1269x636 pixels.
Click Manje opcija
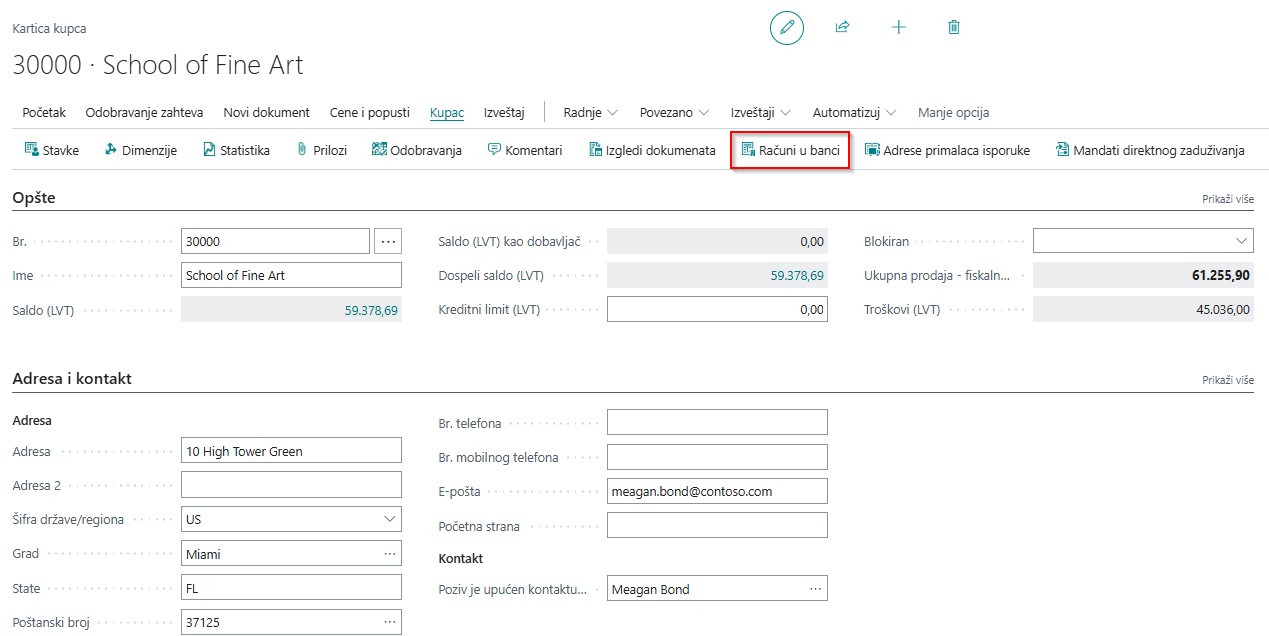pyautogui.click(x=953, y=113)
